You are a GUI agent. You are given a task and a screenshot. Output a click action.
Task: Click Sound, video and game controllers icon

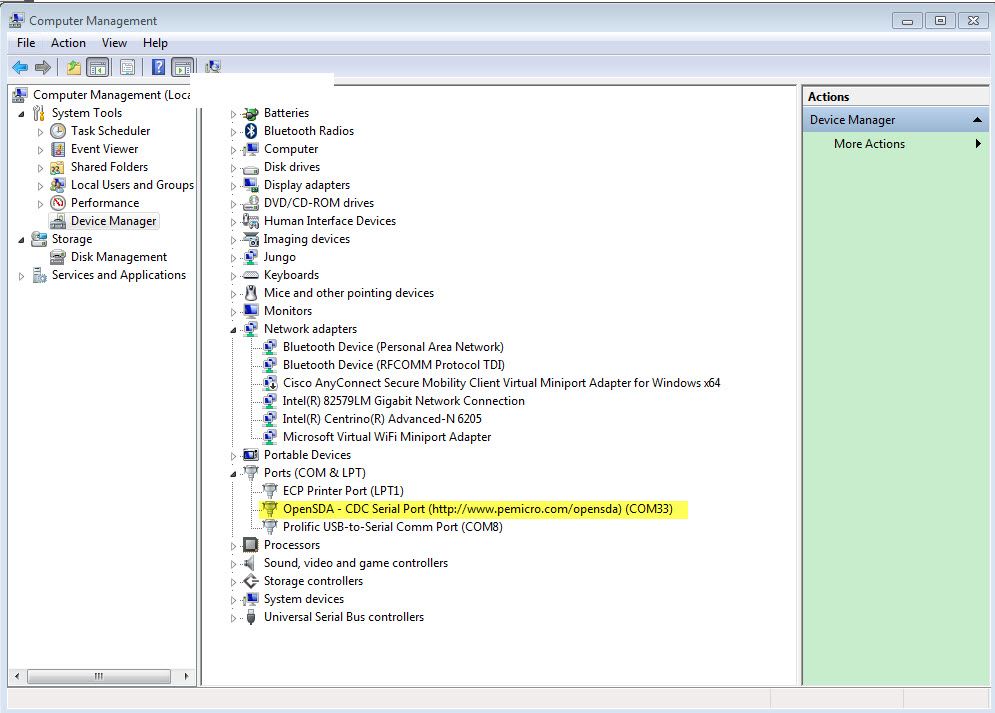click(251, 563)
